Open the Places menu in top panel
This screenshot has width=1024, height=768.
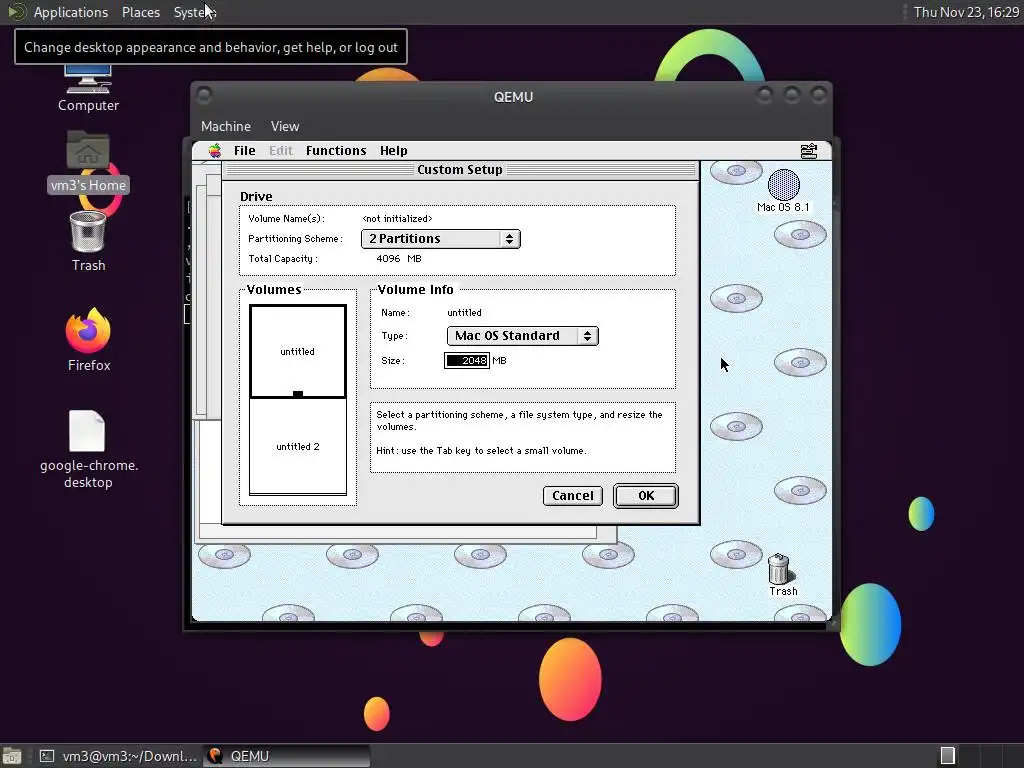pyautogui.click(x=140, y=12)
